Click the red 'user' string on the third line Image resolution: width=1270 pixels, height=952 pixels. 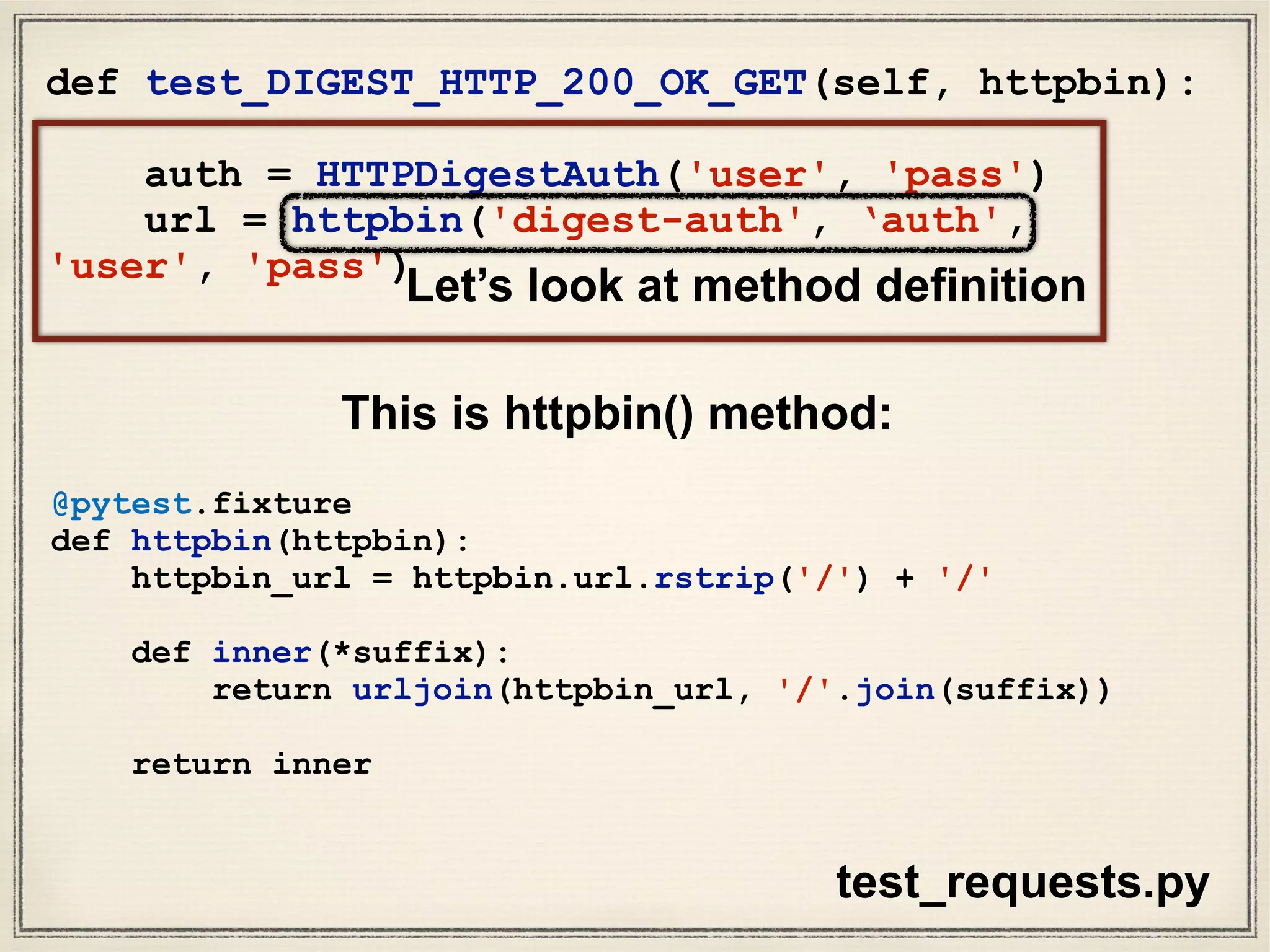[x=120, y=268]
